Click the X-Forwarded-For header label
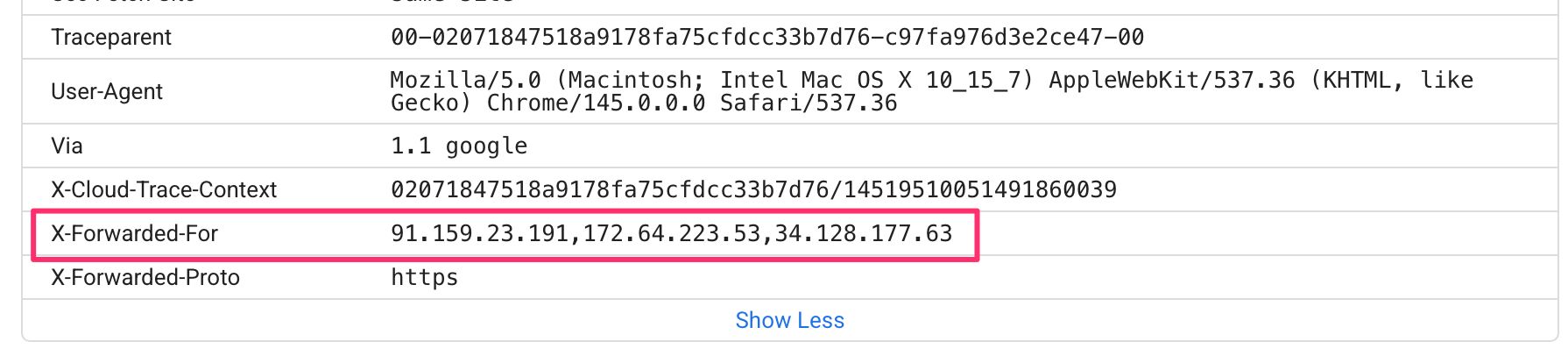Viewport: 1568px width, 356px height. (x=134, y=233)
